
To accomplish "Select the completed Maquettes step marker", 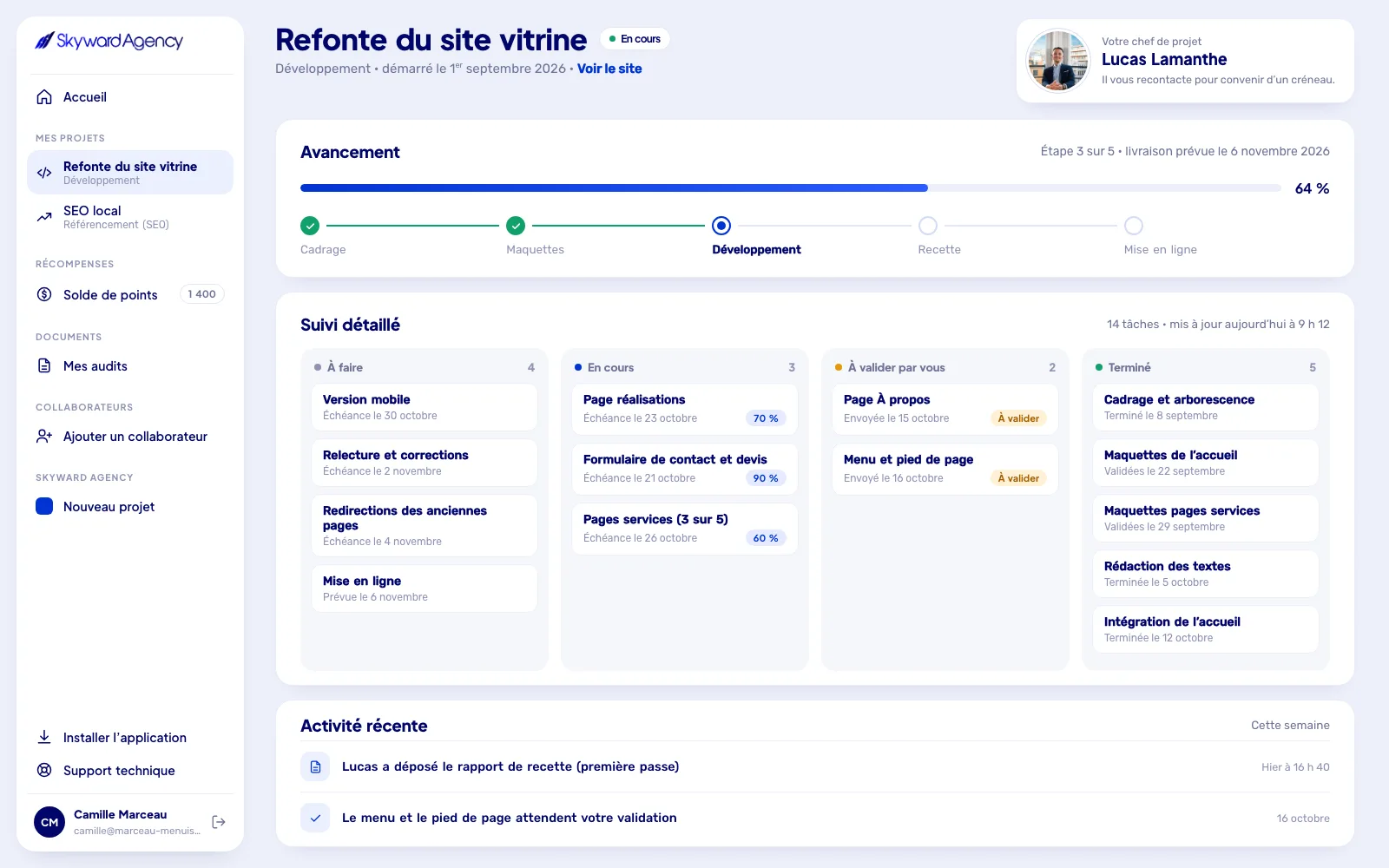I will pos(516,226).
